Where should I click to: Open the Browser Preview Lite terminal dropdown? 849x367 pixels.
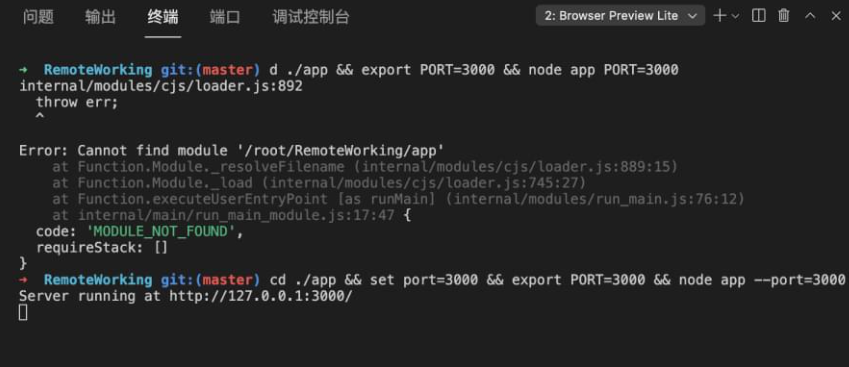coord(621,16)
